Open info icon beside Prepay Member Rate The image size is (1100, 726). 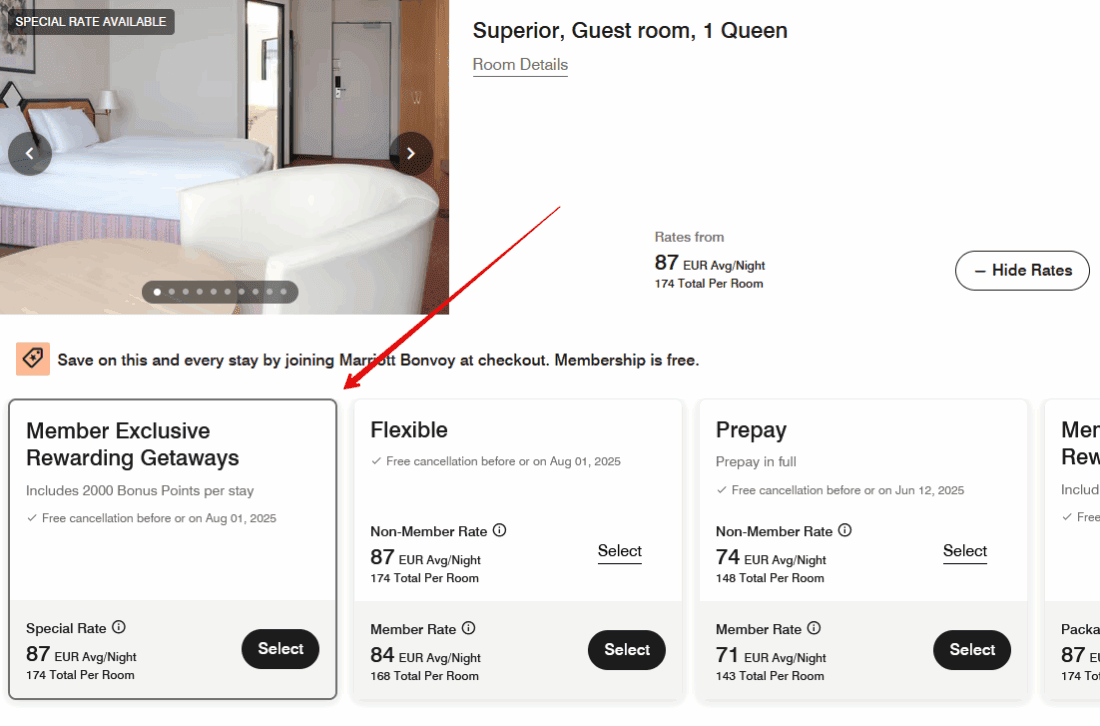814,628
